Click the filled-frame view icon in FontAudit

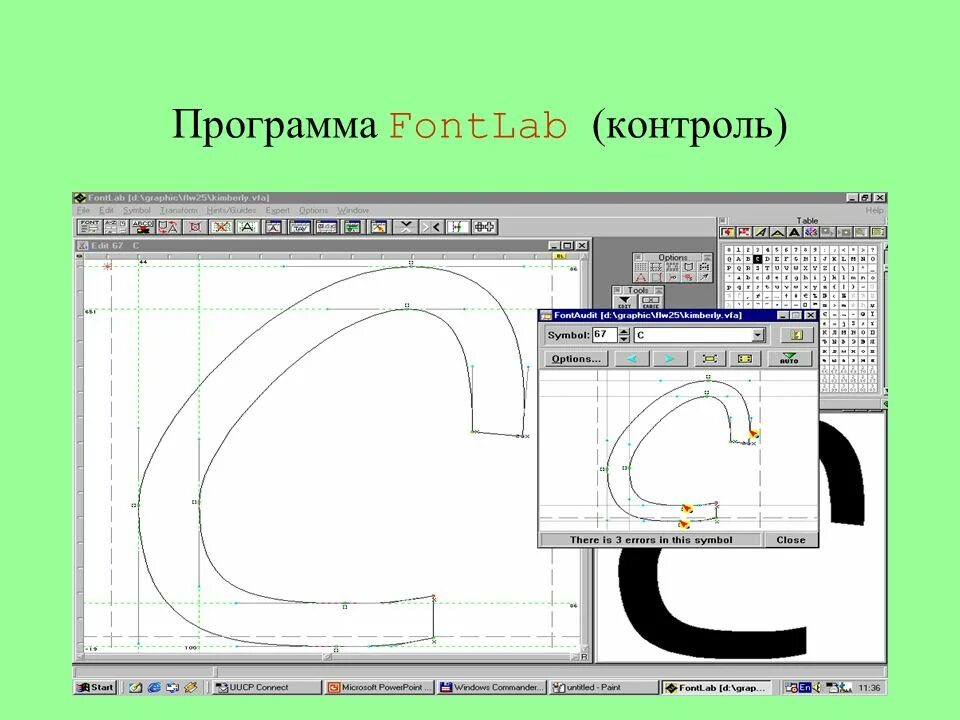(745, 359)
